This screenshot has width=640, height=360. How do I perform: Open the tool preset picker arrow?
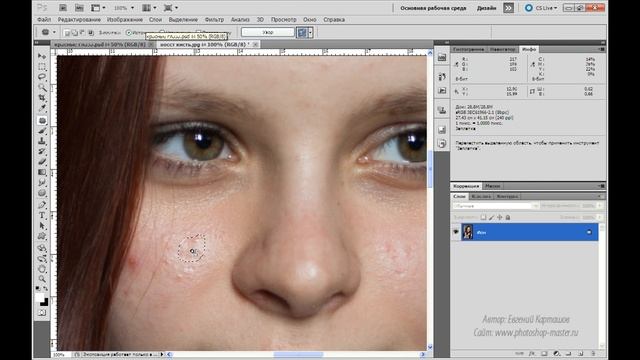click(54, 32)
